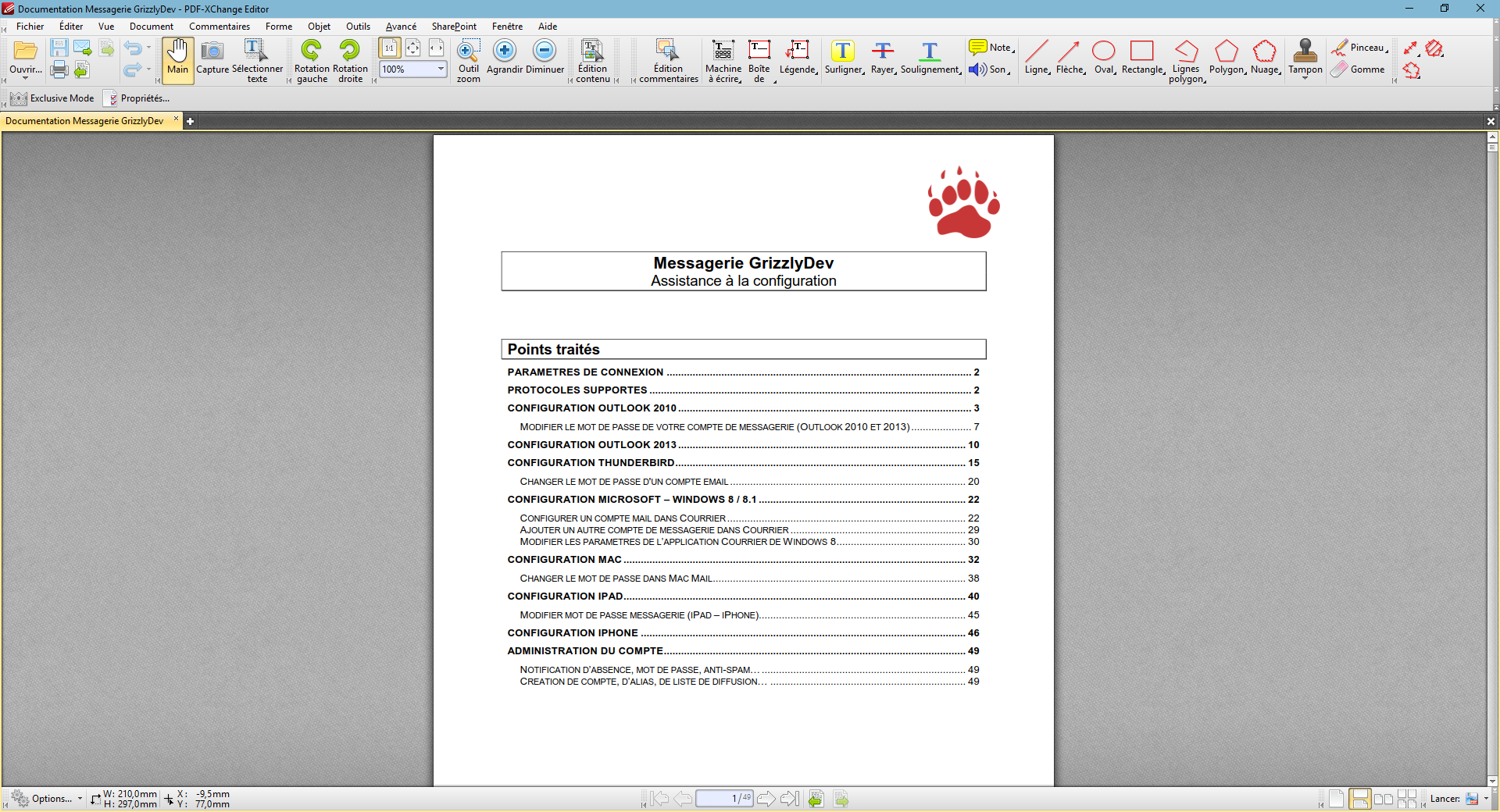Save the document with the floppy disk icon
The image size is (1500, 812).
[x=59, y=48]
